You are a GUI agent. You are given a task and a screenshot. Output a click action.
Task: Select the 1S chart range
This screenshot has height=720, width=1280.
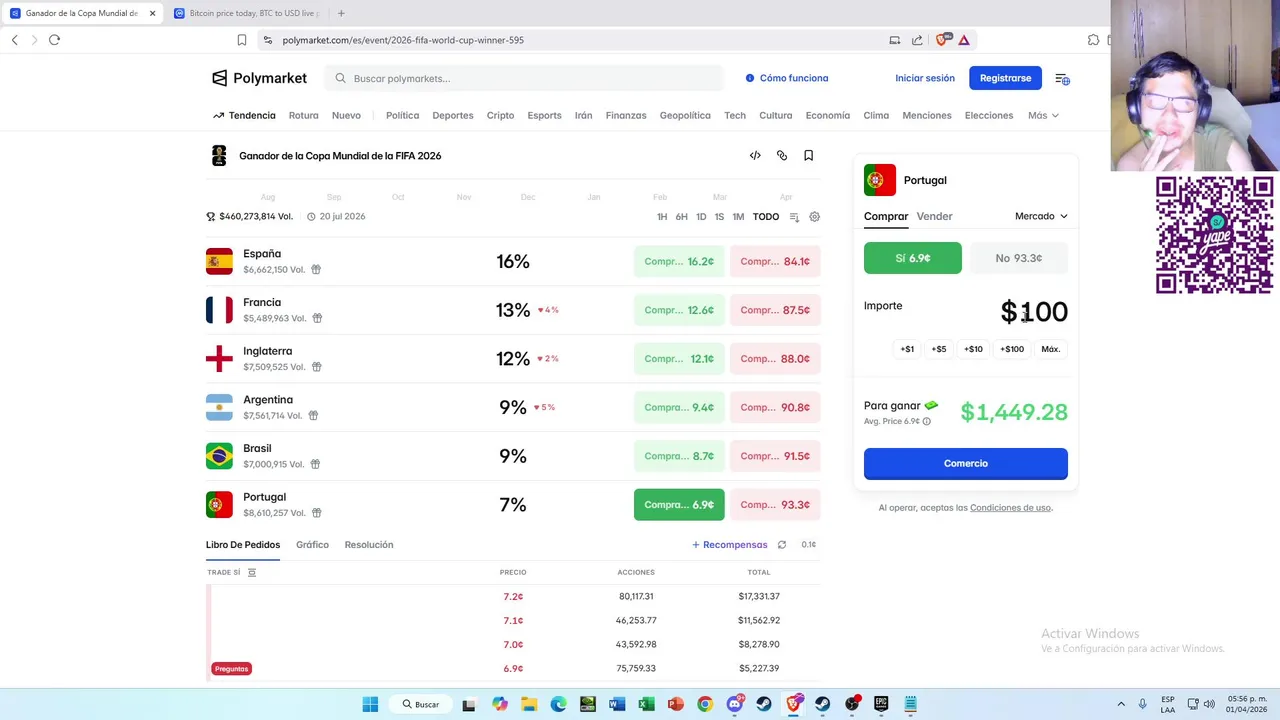coord(719,217)
